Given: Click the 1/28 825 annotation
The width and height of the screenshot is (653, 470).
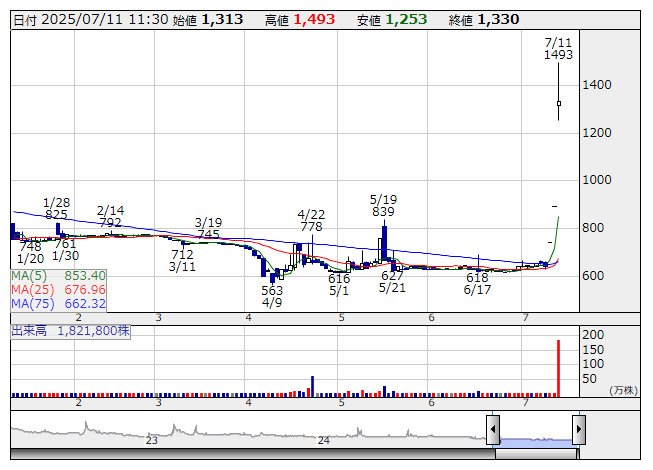Looking at the screenshot, I should click(x=56, y=209).
